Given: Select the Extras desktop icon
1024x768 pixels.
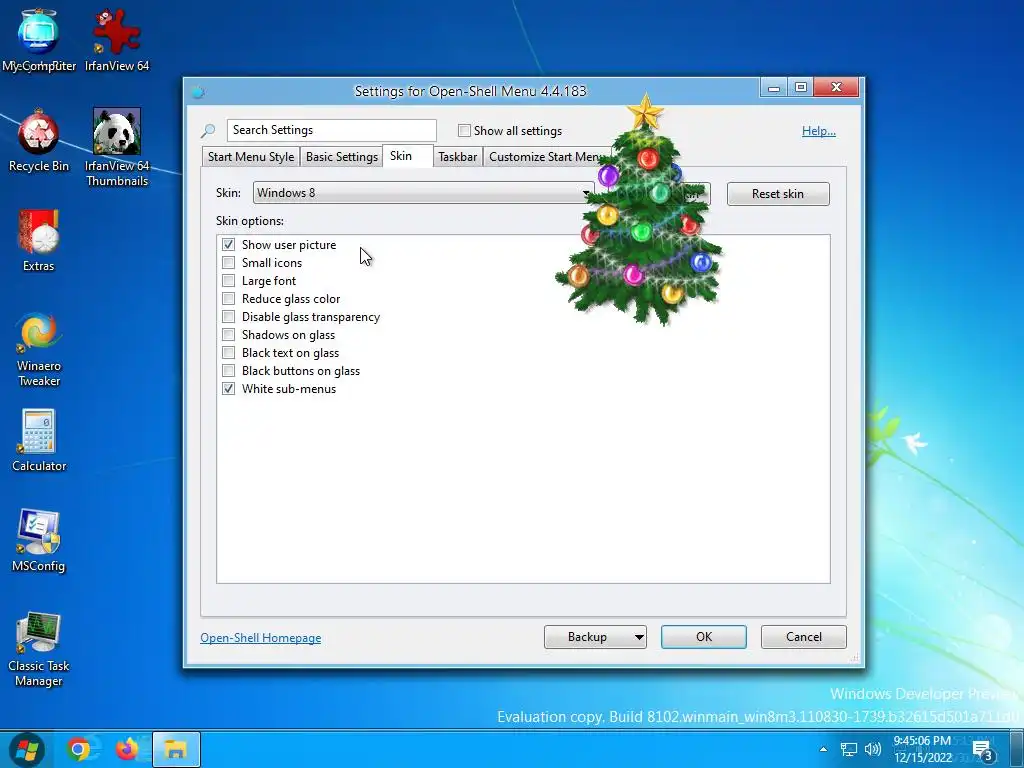Looking at the screenshot, I should point(39,240).
